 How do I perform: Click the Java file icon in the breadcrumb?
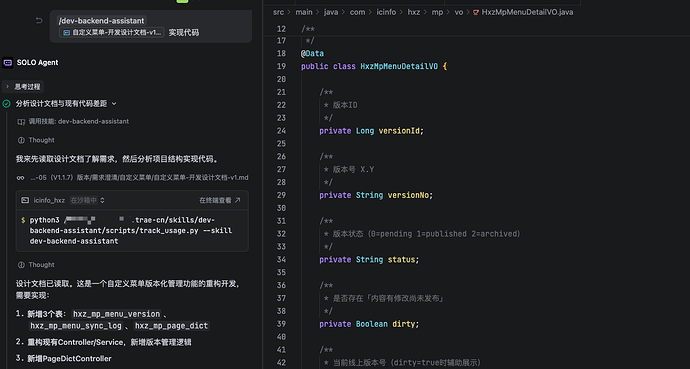[x=476, y=12]
